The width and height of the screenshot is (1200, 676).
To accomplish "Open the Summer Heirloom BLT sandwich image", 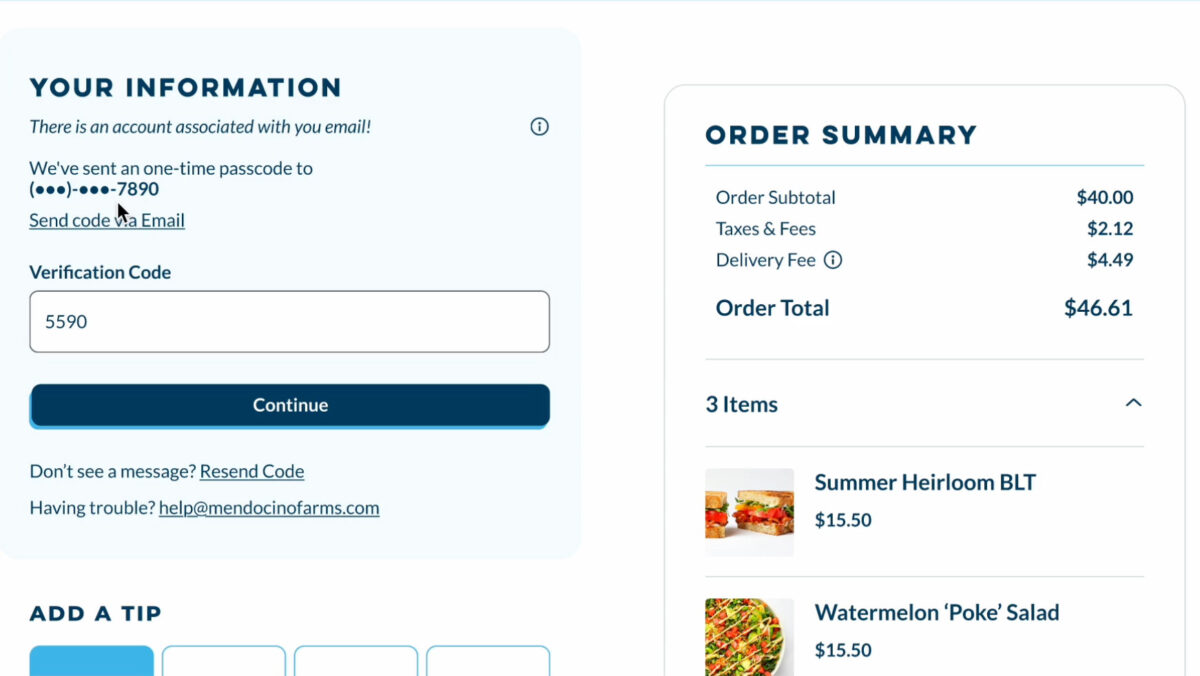I will [749, 512].
